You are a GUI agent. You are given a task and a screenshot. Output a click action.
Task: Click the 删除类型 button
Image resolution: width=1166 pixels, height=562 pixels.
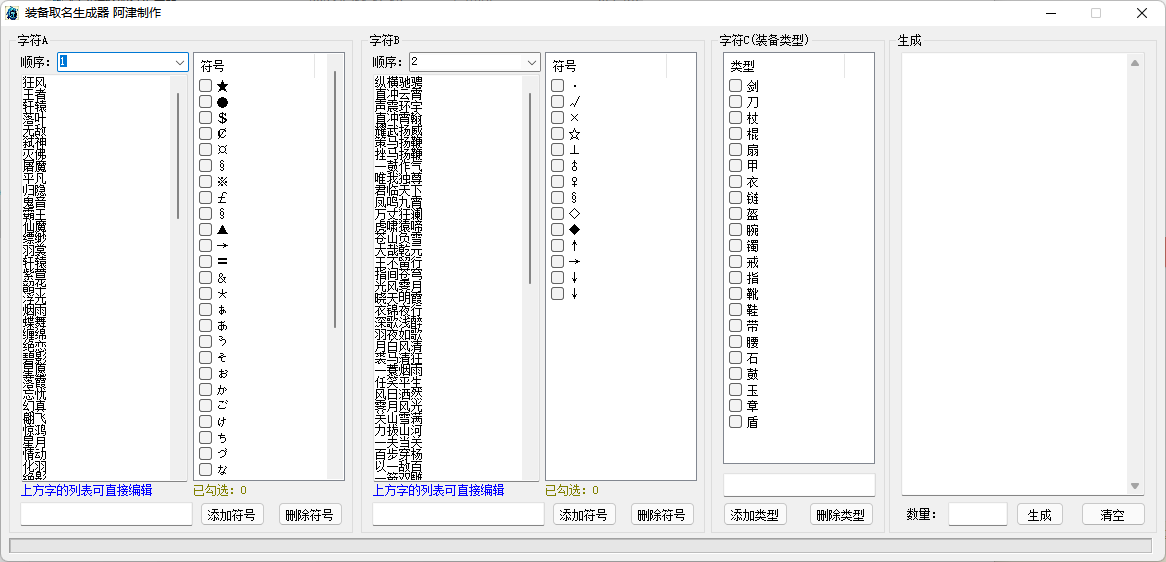point(841,514)
